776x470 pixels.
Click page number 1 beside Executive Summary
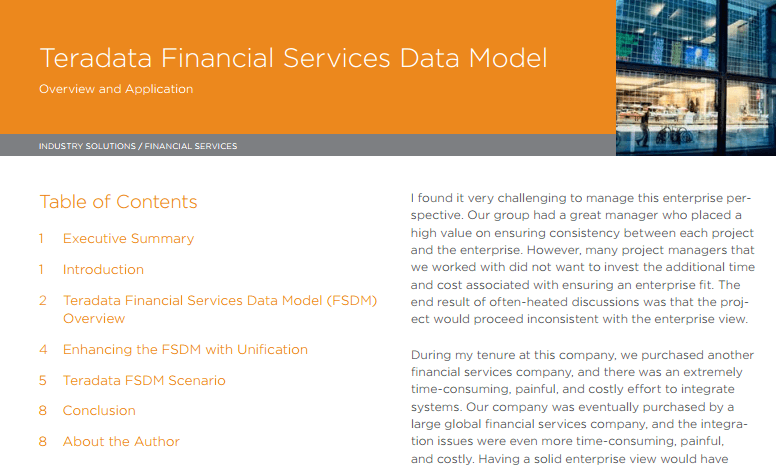coord(42,238)
